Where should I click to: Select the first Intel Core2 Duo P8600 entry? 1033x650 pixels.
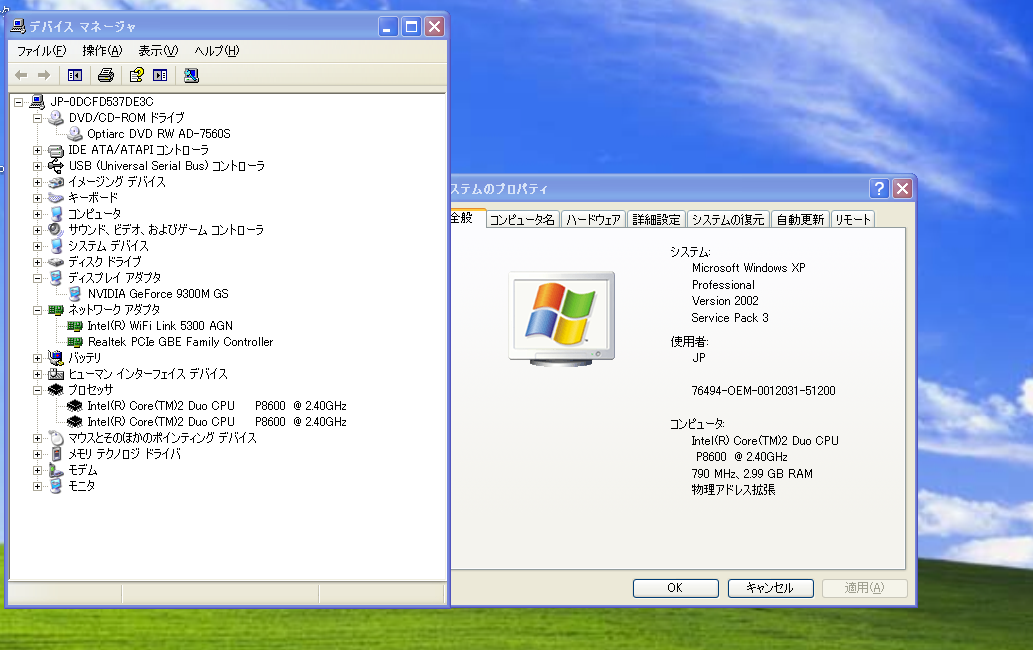pos(217,406)
